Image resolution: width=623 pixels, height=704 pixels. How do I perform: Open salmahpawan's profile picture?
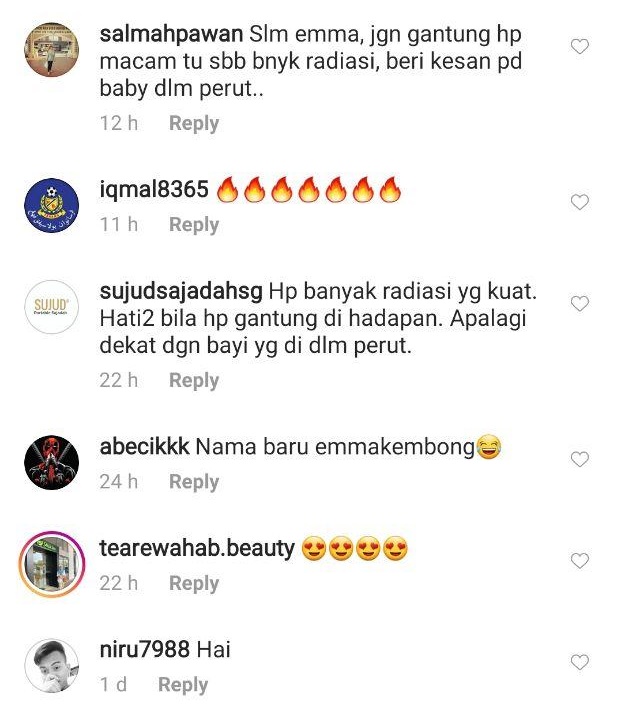click(x=52, y=49)
